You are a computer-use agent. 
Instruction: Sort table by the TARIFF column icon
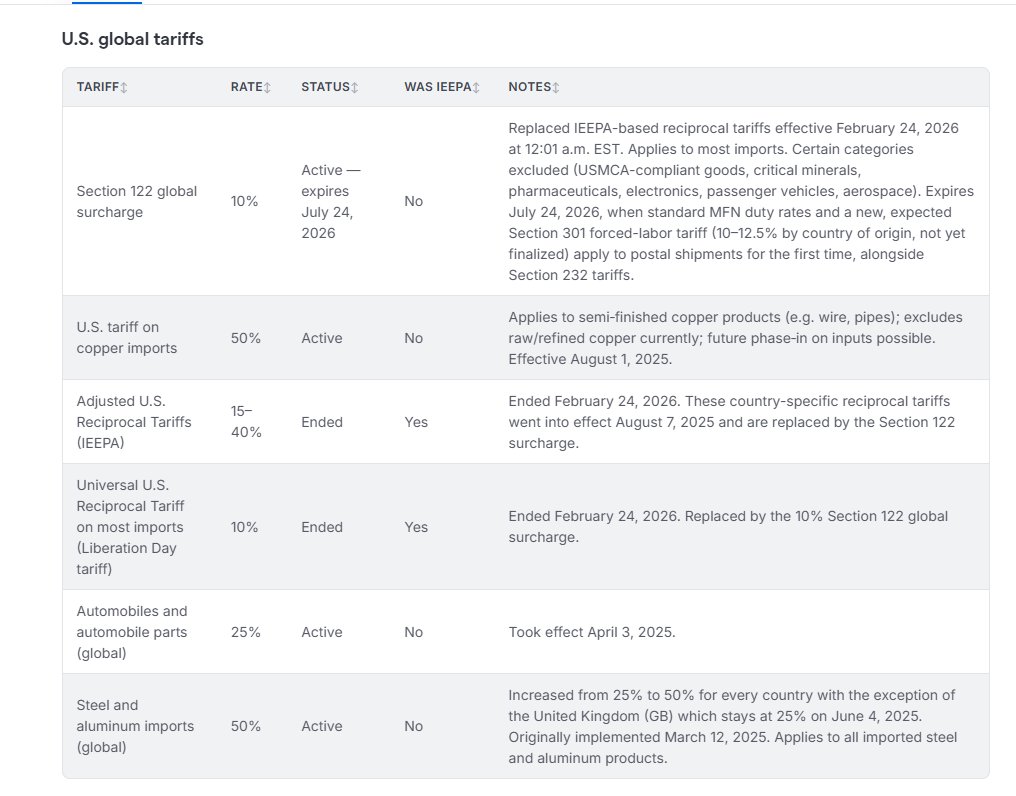(x=124, y=88)
